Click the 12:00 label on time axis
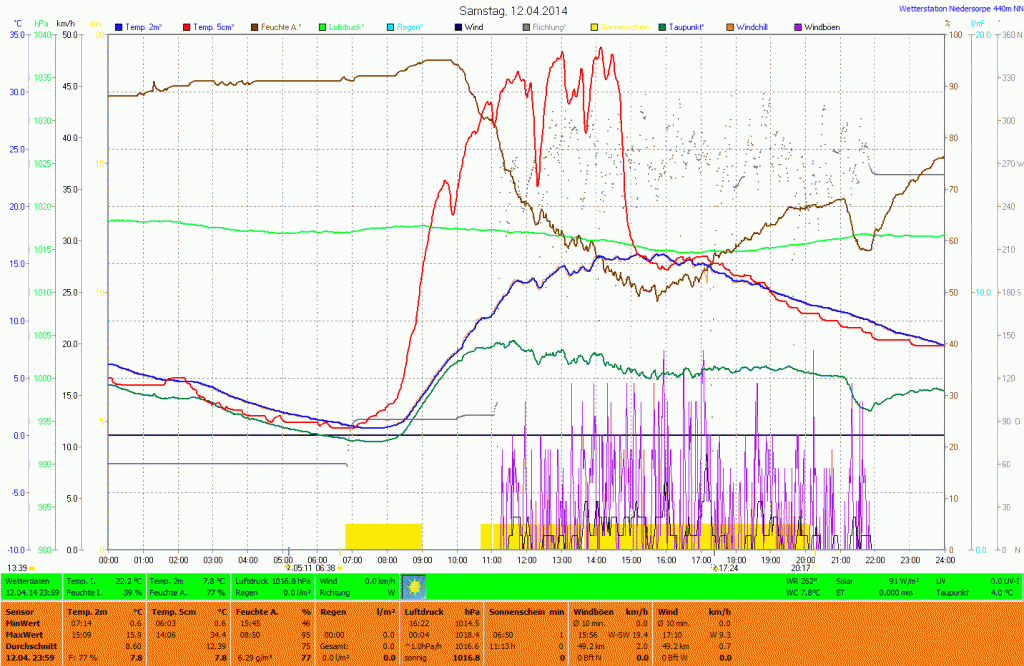 (527, 560)
